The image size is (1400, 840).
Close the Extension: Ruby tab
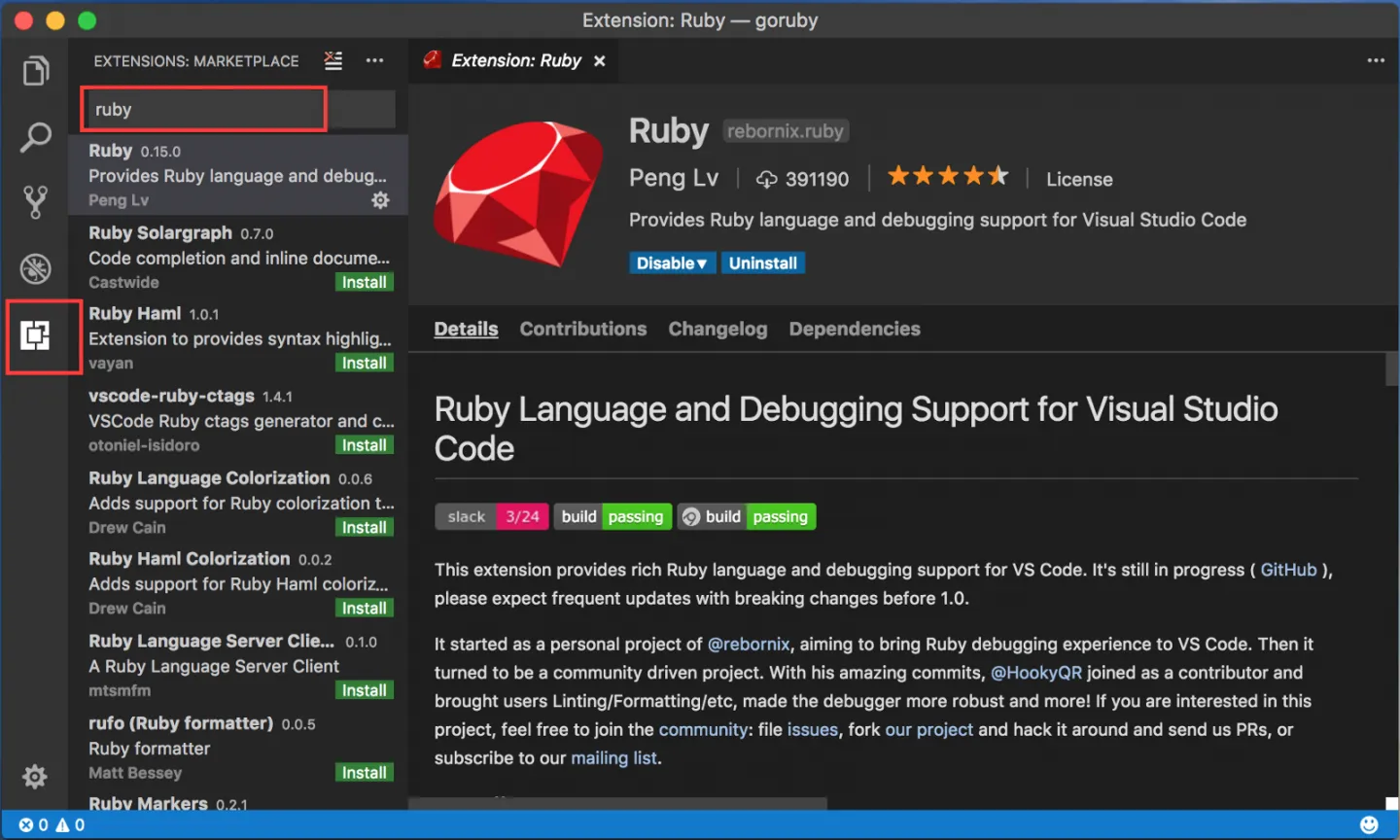(600, 60)
